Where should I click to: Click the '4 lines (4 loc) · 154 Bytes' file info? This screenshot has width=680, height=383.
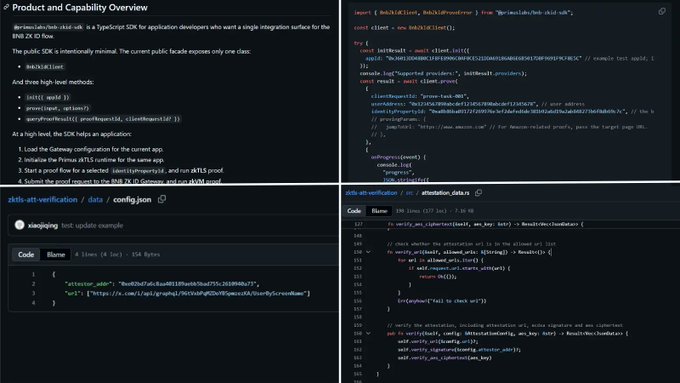pyautogui.click(x=117, y=255)
